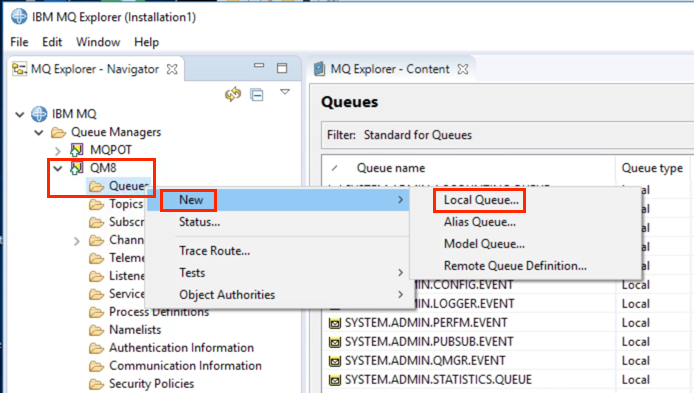Screen dimensions: 694x393
Task: Click the queue icon beside SYSTEM.ADMIN.PERFM.EVENT
Action: (335, 324)
